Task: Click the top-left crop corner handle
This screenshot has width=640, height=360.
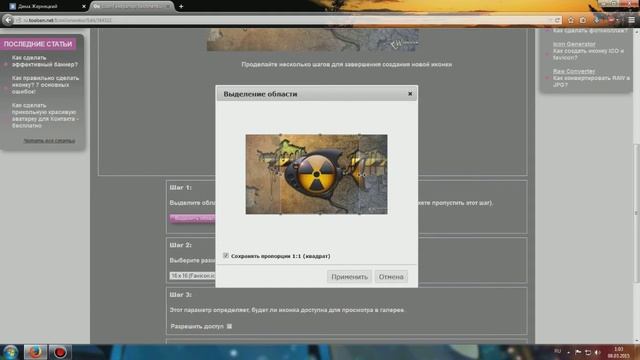Action: tap(280, 135)
